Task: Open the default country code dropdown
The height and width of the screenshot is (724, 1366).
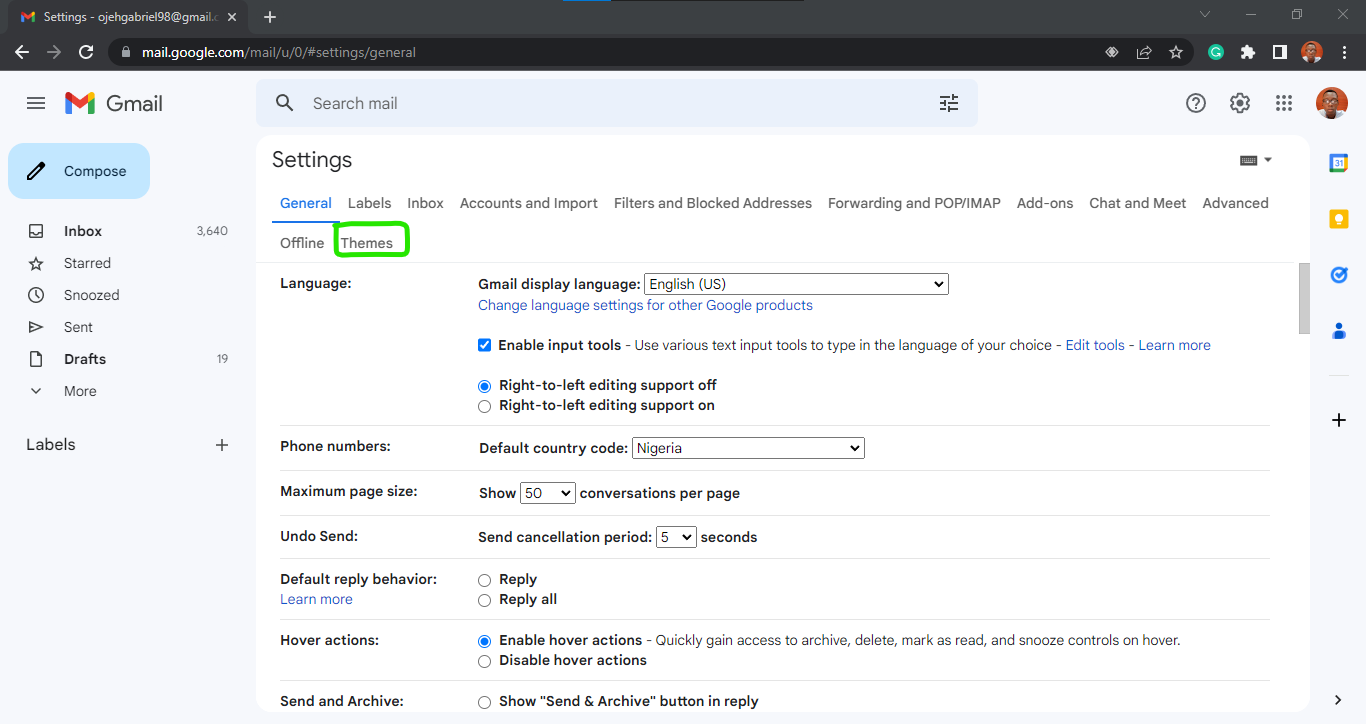Action: click(747, 447)
